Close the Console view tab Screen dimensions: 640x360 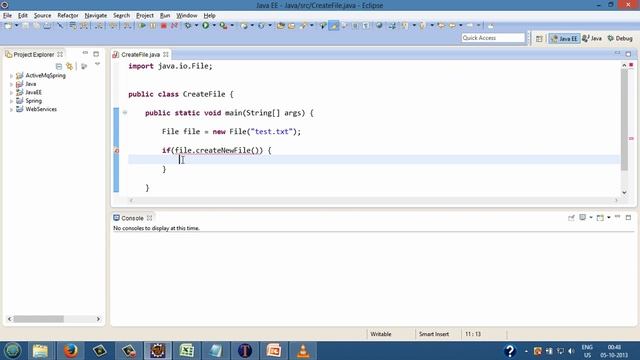pyautogui.click(x=149, y=218)
